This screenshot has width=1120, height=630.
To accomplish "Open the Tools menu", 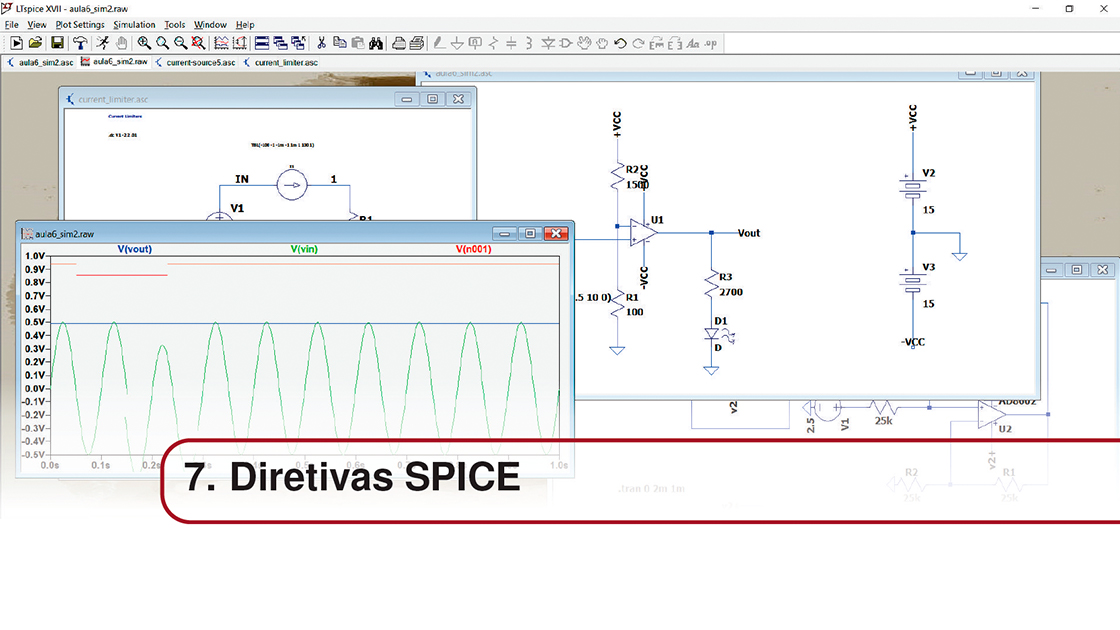I will coord(174,24).
